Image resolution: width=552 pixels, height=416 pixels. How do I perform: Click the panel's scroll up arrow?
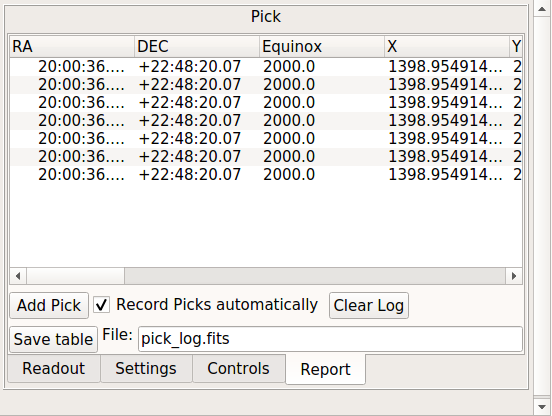(x=542, y=9)
